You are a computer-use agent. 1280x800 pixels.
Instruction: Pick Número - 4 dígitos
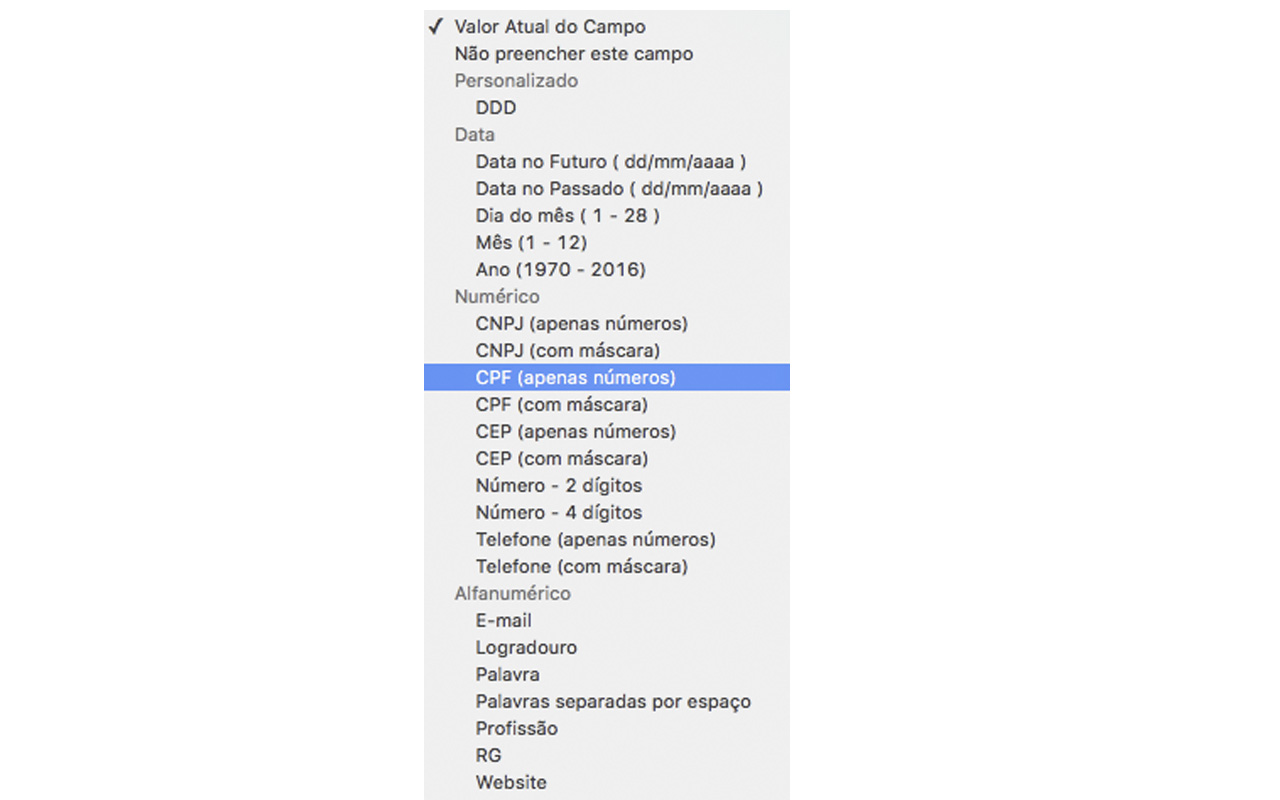click(558, 513)
